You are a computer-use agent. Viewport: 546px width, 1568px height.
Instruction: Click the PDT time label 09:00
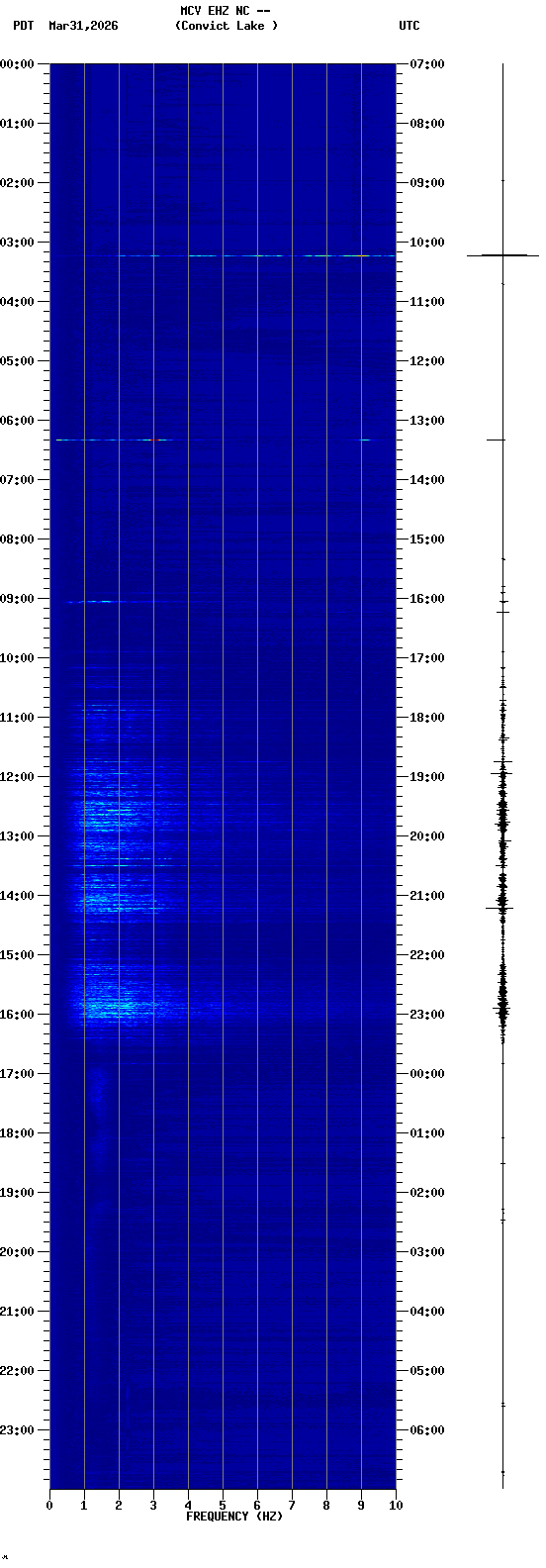[17, 599]
